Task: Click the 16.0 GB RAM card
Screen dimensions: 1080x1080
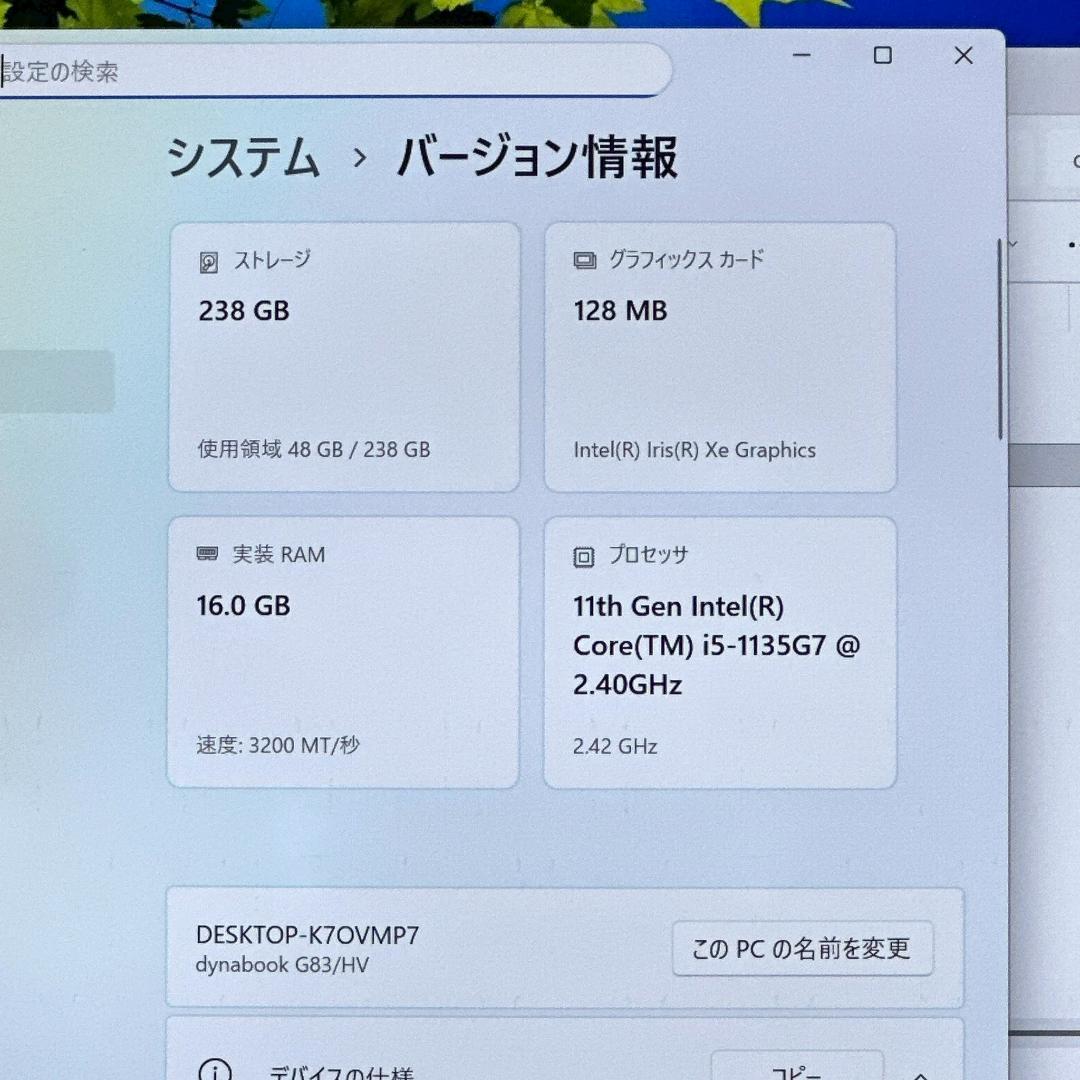Action: (344, 650)
